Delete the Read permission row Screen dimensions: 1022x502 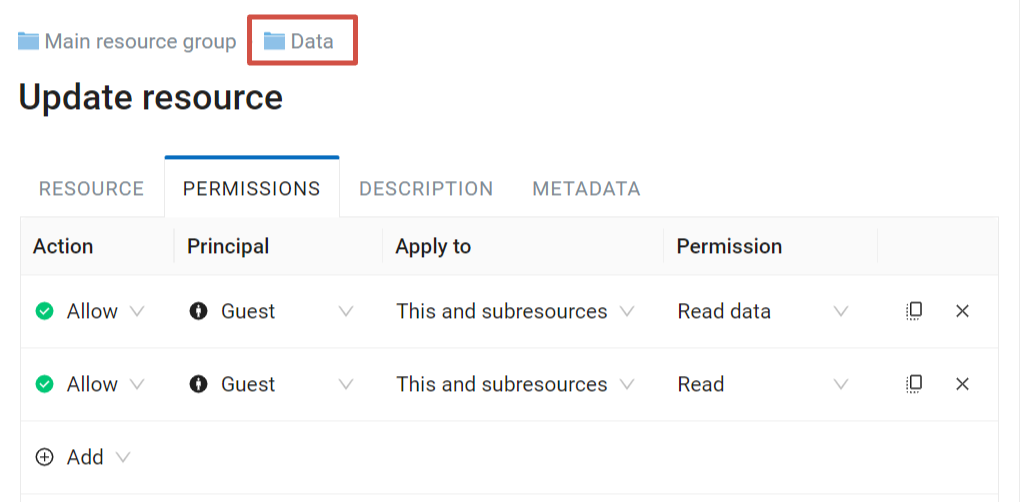[x=962, y=385]
